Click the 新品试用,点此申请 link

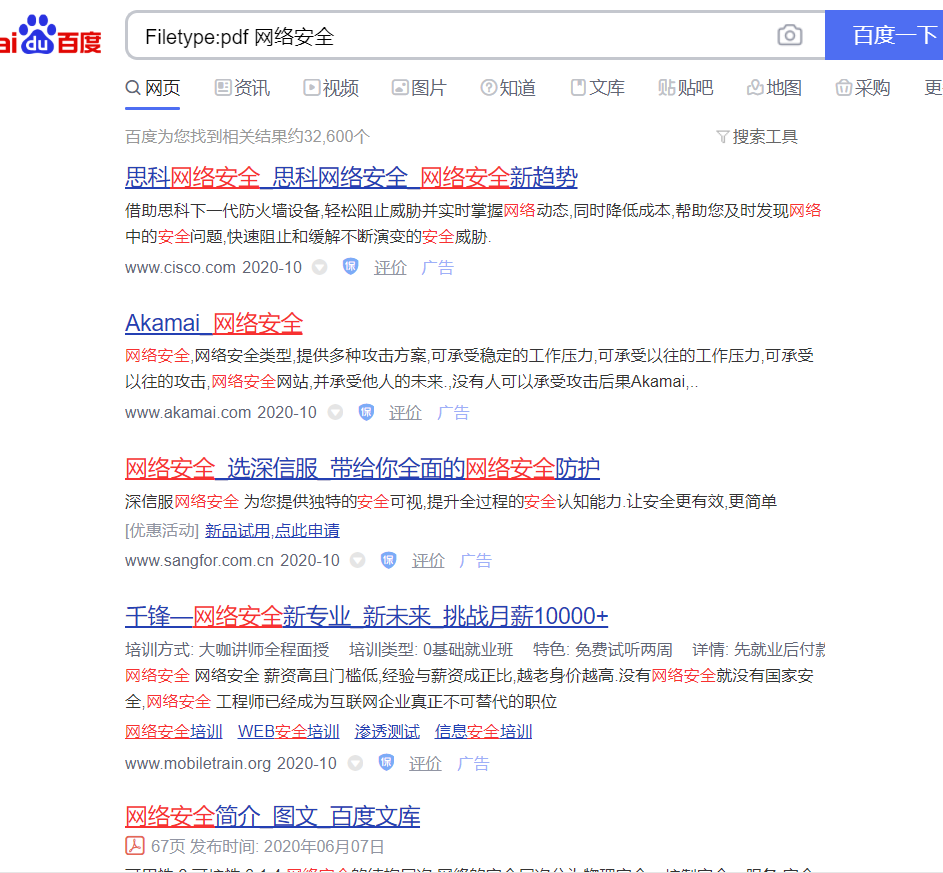pos(272,531)
